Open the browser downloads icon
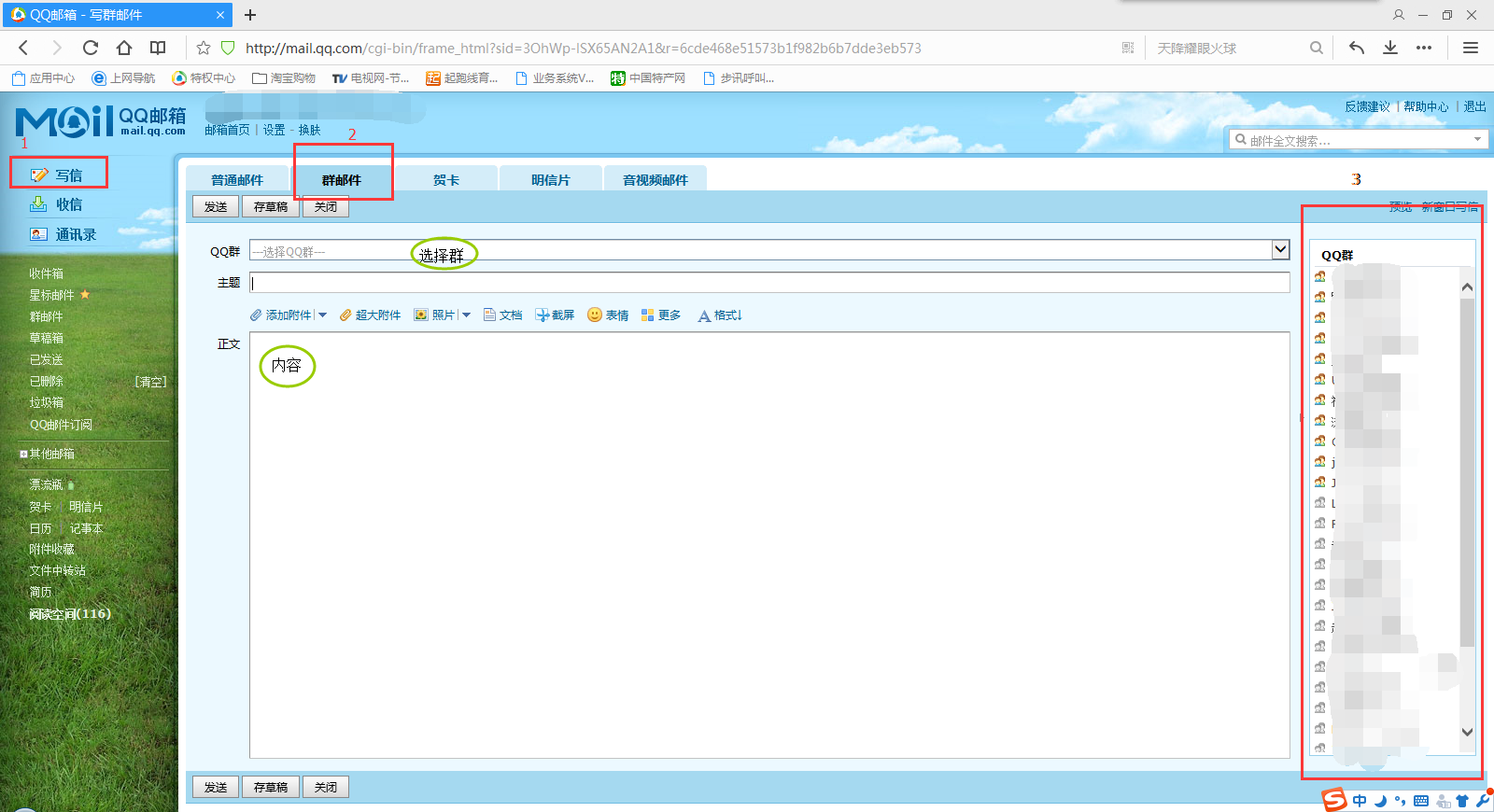Screen dimensions: 1494x812 [1390, 48]
